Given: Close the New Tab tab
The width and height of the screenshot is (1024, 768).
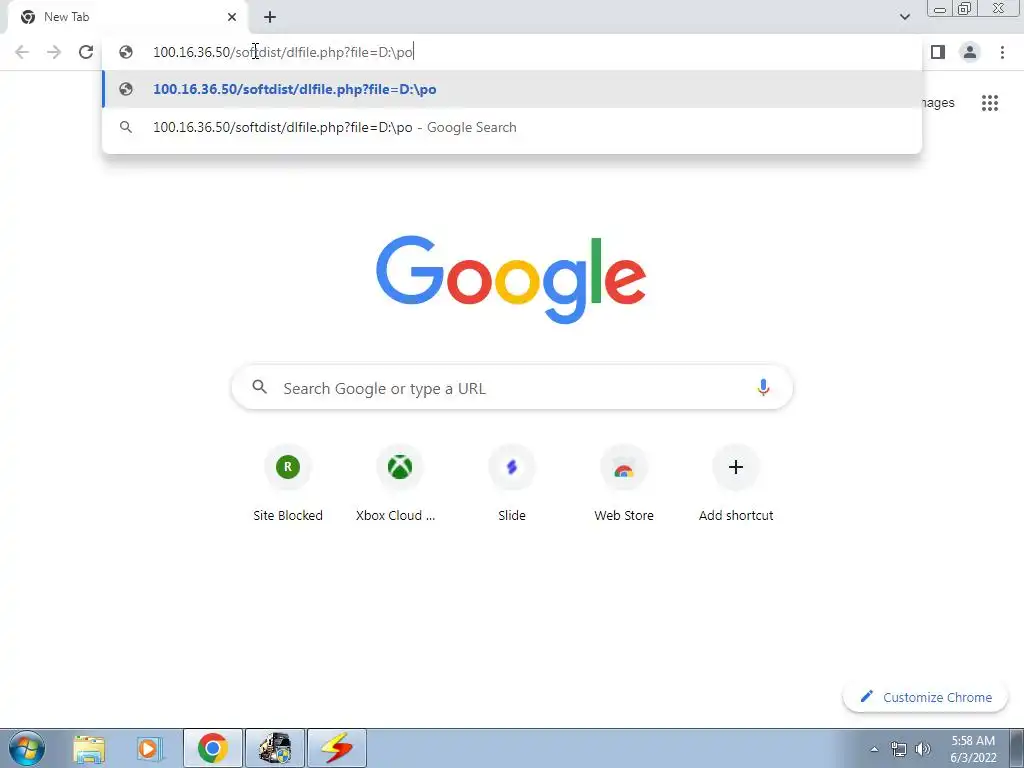Looking at the screenshot, I should point(232,17).
